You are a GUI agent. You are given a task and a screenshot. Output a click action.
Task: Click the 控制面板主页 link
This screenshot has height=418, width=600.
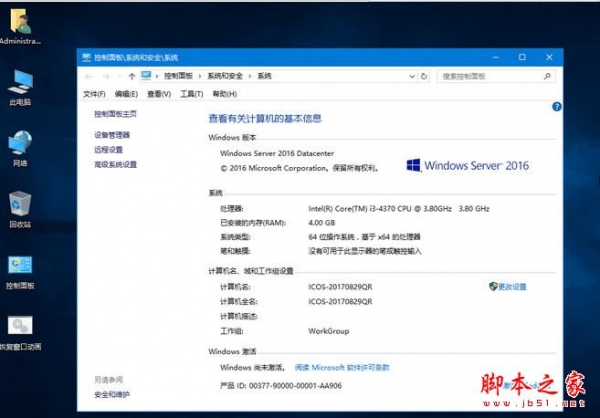click(x=115, y=114)
